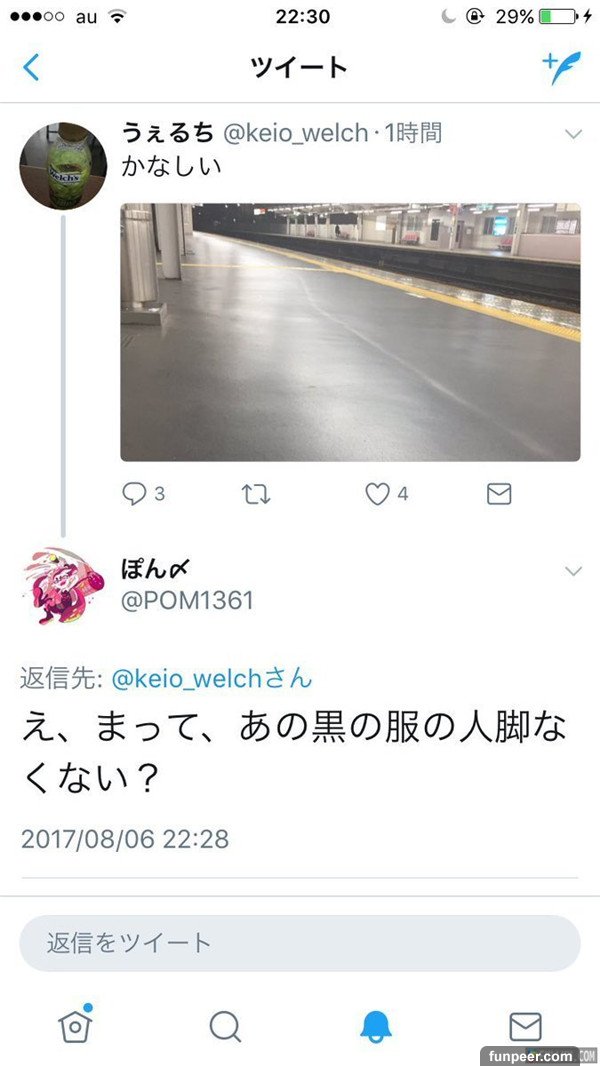Tap the pink squid profile avatar
Viewport: 600px width, 1066px height.
coord(63,586)
